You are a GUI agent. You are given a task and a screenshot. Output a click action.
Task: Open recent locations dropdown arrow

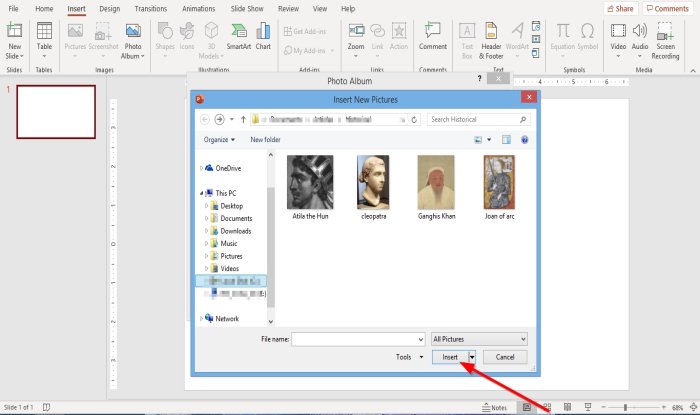pyautogui.click(x=232, y=119)
